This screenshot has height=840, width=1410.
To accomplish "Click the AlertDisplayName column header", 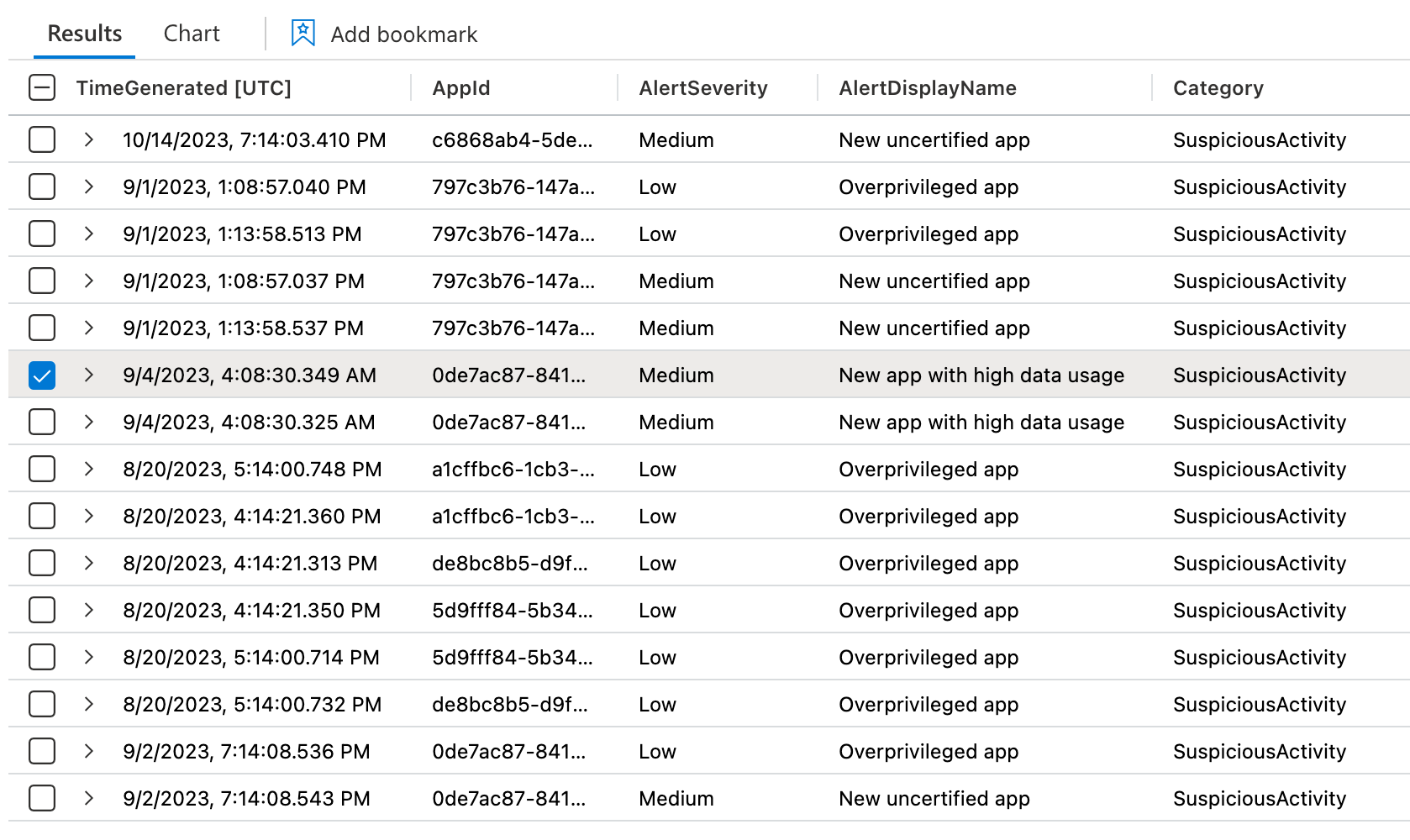I will (928, 88).
